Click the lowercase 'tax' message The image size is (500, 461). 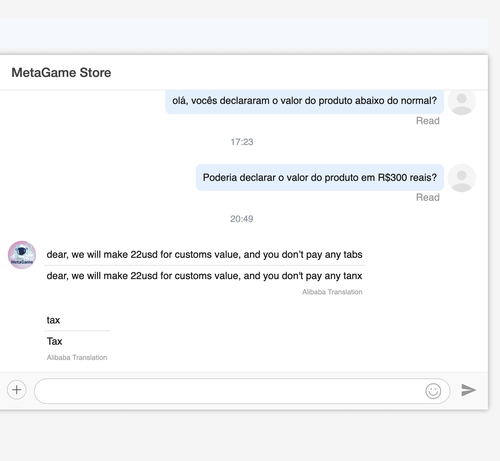pos(53,320)
